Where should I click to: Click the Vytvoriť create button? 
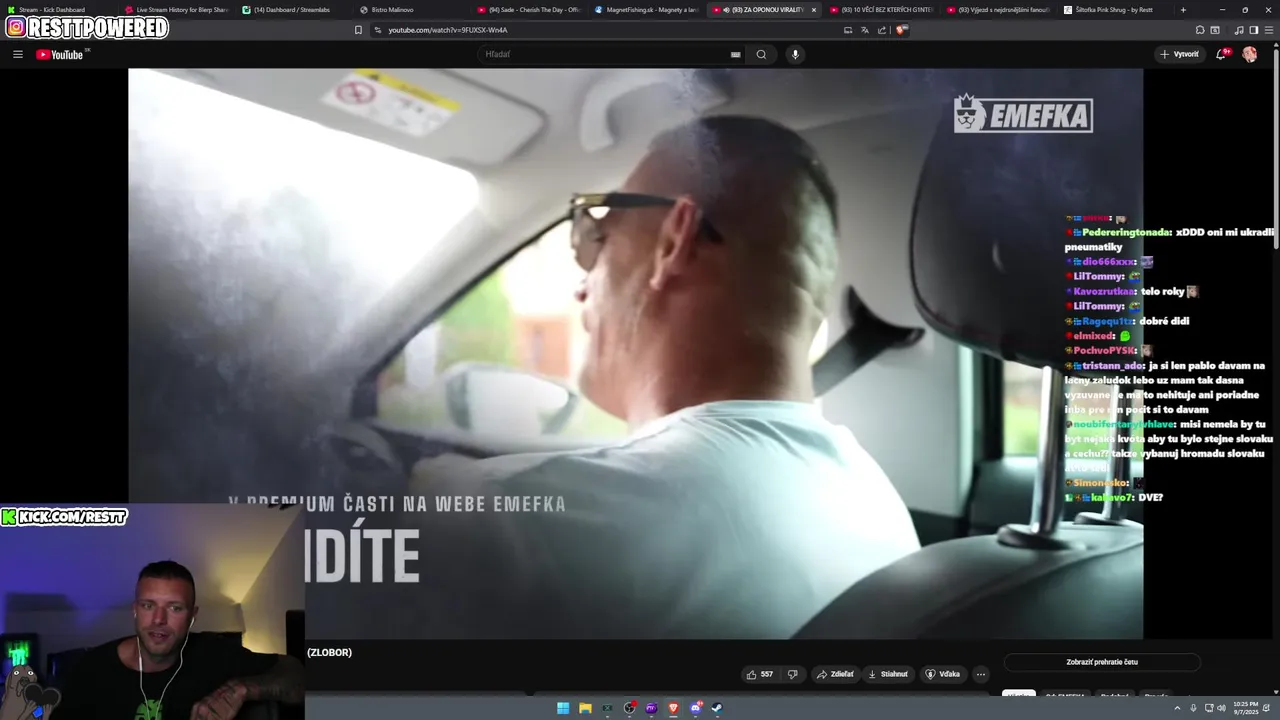click(x=1179, y=54)
